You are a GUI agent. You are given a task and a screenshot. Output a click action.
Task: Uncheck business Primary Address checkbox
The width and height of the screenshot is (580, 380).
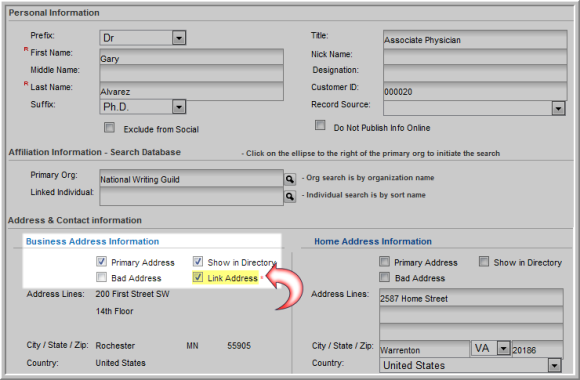tap(101, 261)
